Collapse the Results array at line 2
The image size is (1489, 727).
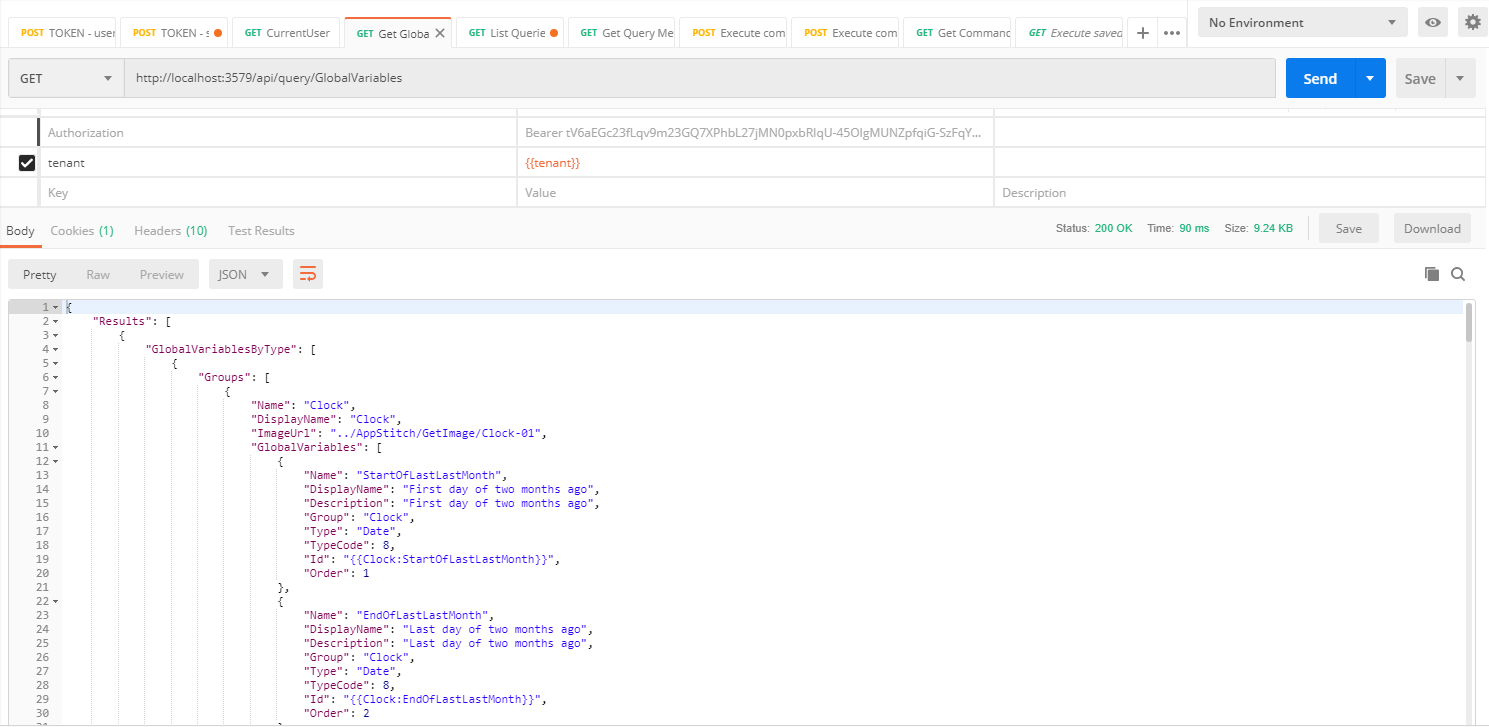55,321
